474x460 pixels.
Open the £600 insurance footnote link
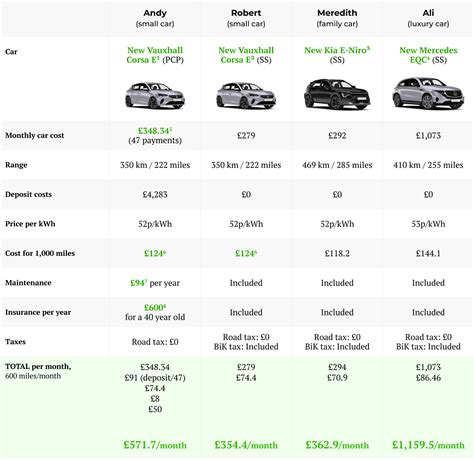155,307
